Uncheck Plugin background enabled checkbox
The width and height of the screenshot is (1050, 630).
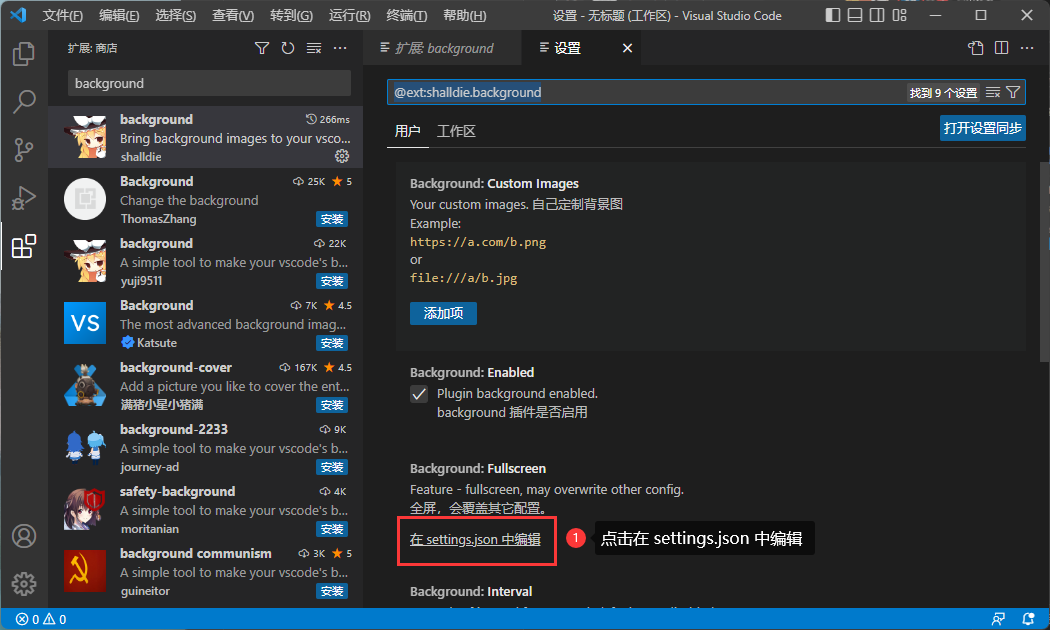point(419,394)
